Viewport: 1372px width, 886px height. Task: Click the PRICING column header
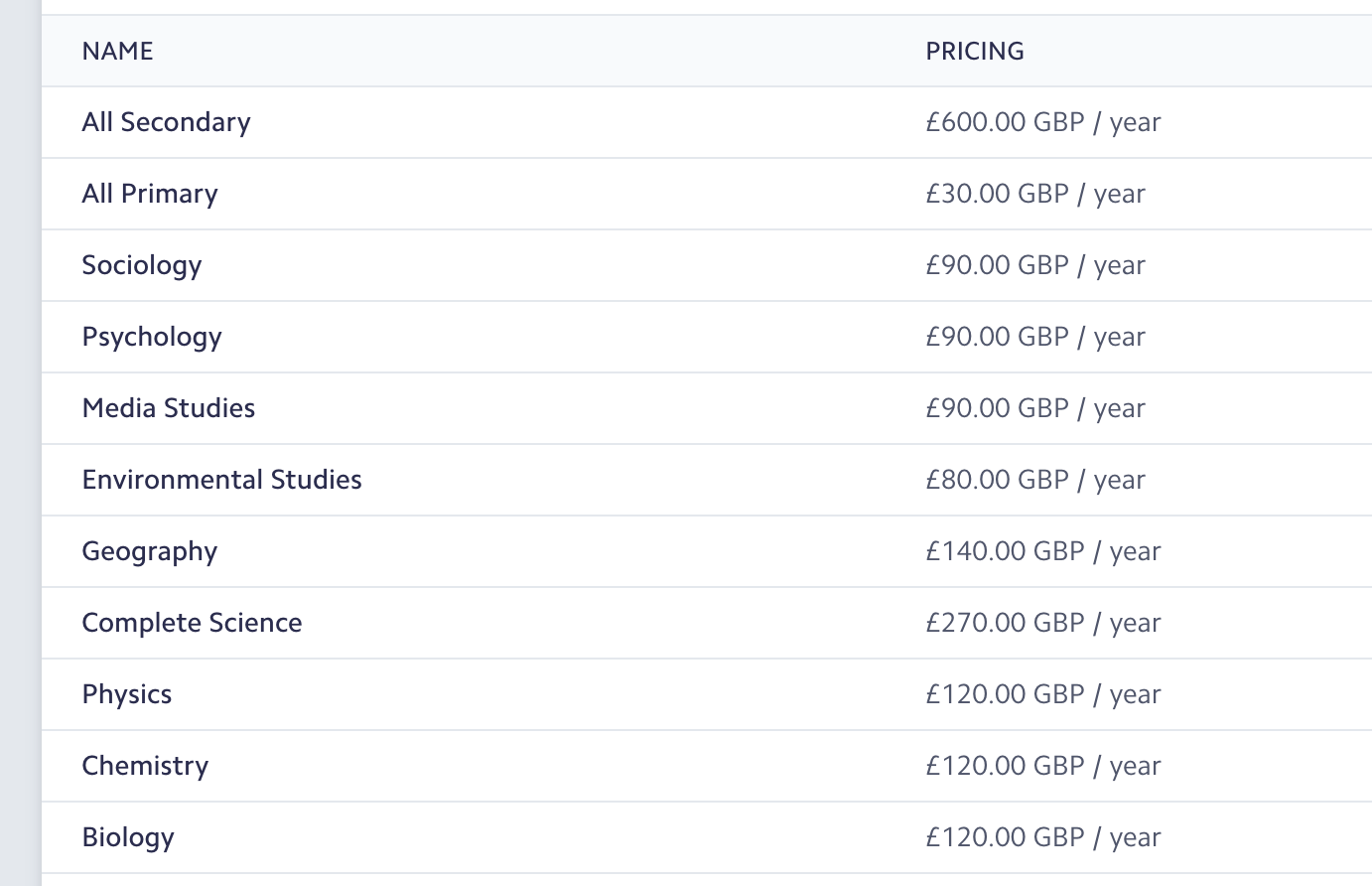[975, 52]
